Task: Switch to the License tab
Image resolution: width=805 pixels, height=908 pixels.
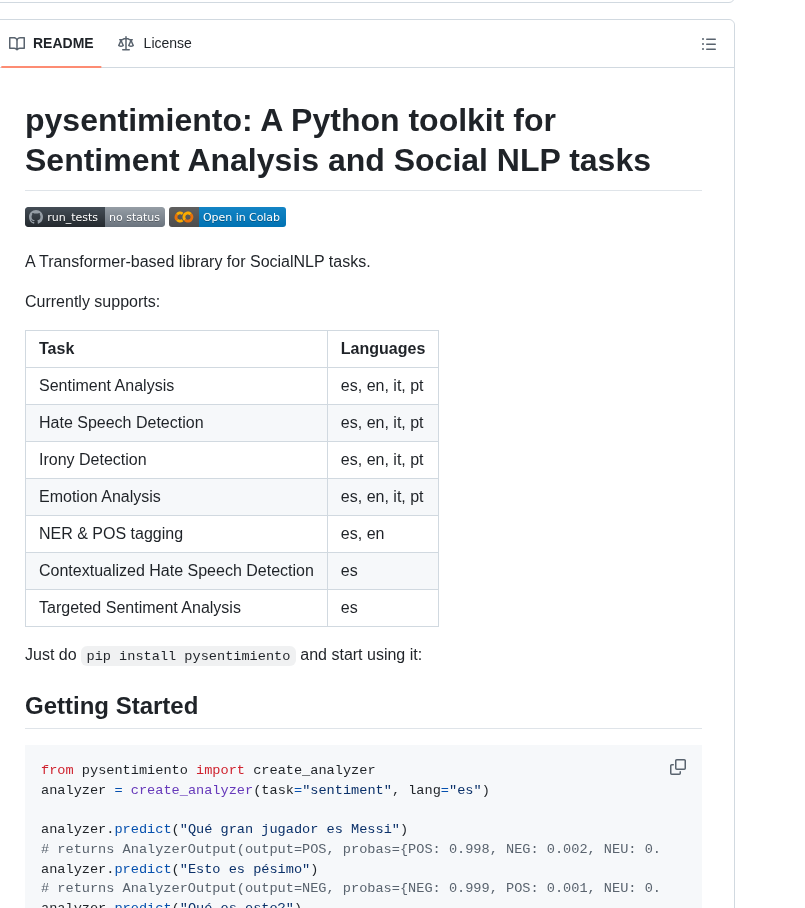Action: 167,43
